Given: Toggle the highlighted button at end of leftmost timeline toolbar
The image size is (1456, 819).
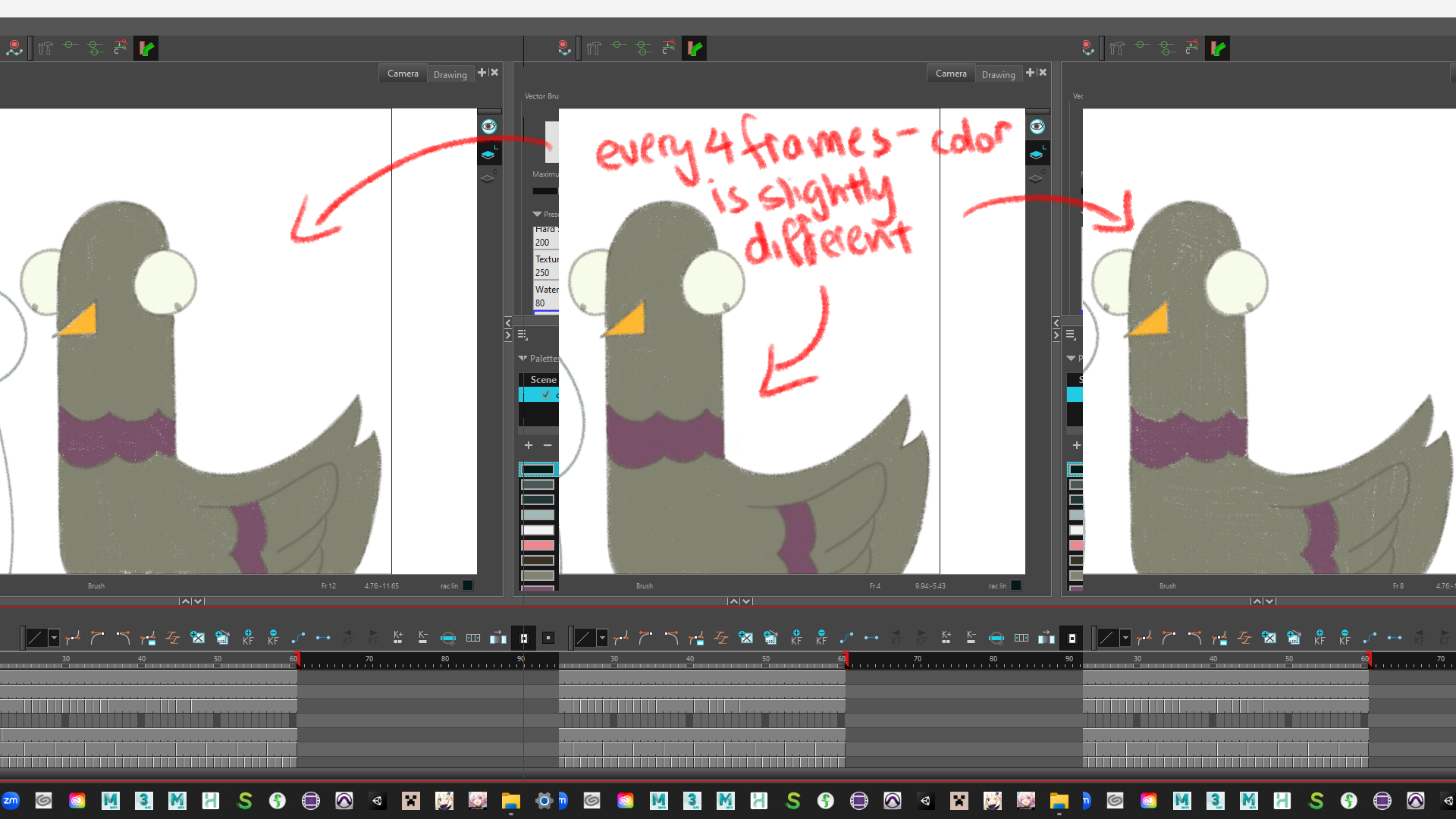Looking at the screenshot, I should point(523,638).
